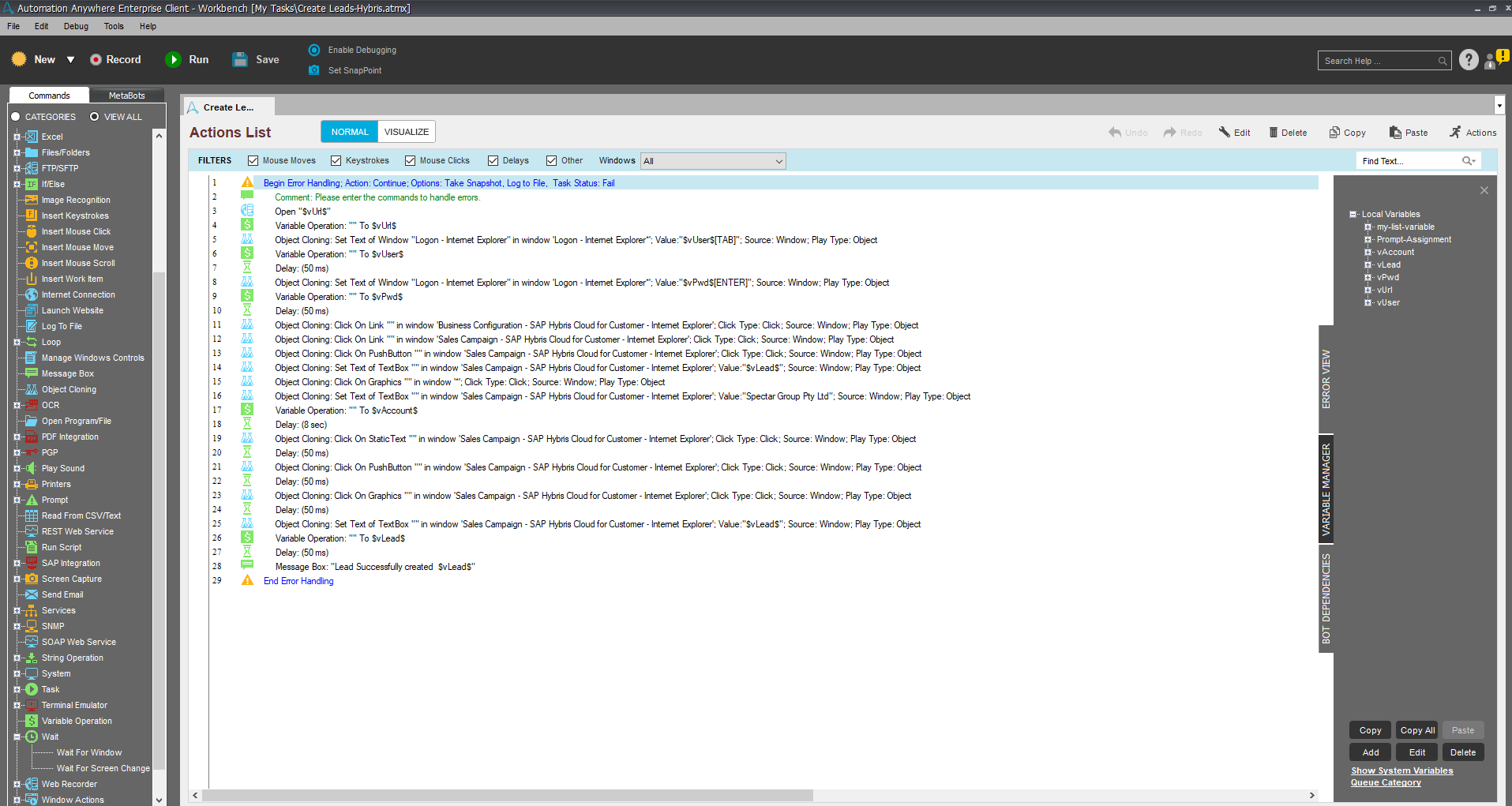Select the Launch Website command icon
This screenshot has height=806, width=1512.
coord(32,310)
